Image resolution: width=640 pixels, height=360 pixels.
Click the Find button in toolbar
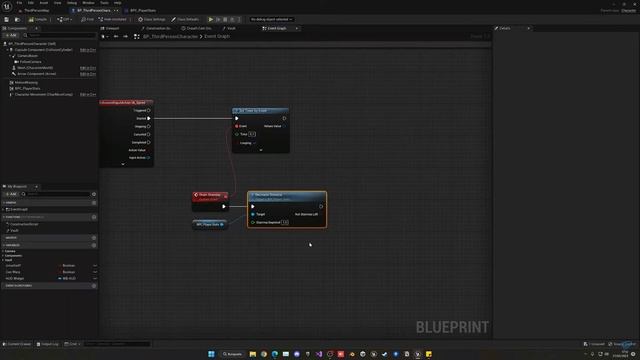[x=87, y=19]
